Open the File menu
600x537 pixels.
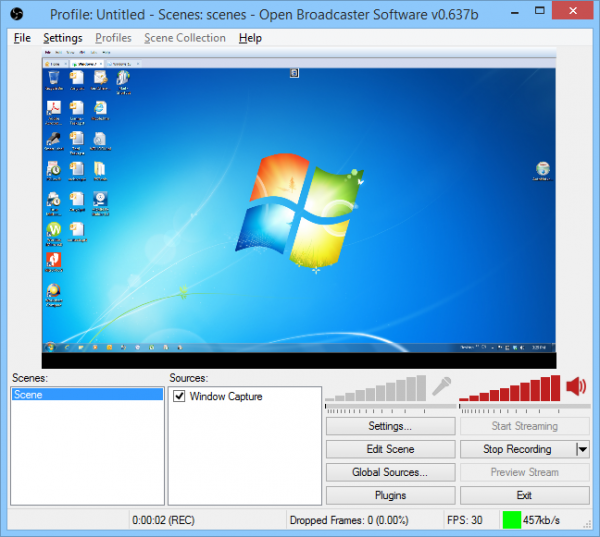(x=22, y=38)
